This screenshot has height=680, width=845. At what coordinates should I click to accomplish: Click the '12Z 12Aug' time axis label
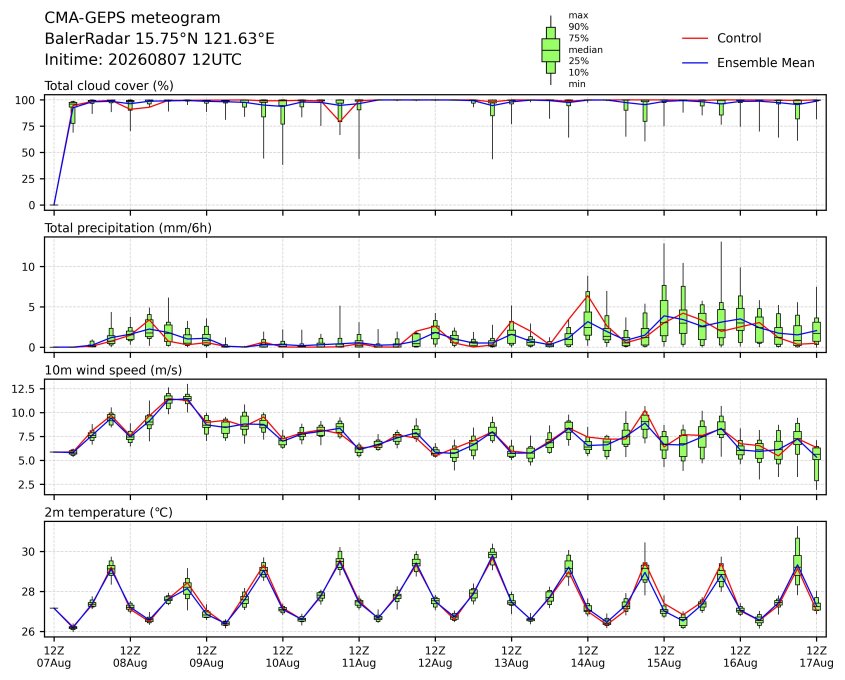[x=435, y=657]
